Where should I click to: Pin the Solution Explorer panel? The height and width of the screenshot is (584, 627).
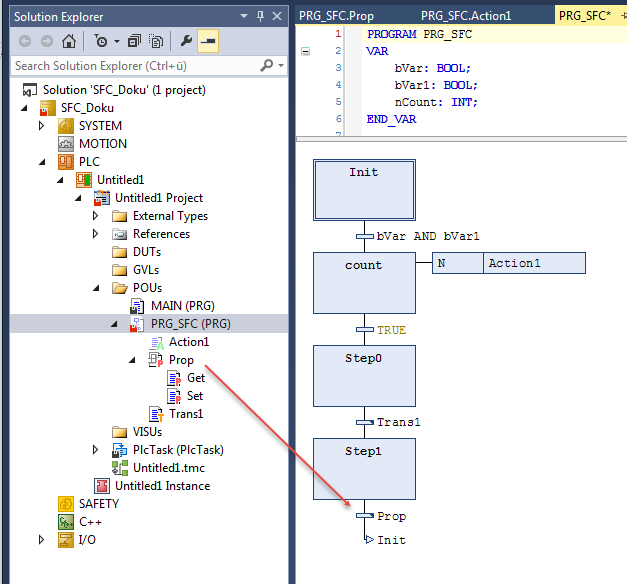[x=261, y=15]
